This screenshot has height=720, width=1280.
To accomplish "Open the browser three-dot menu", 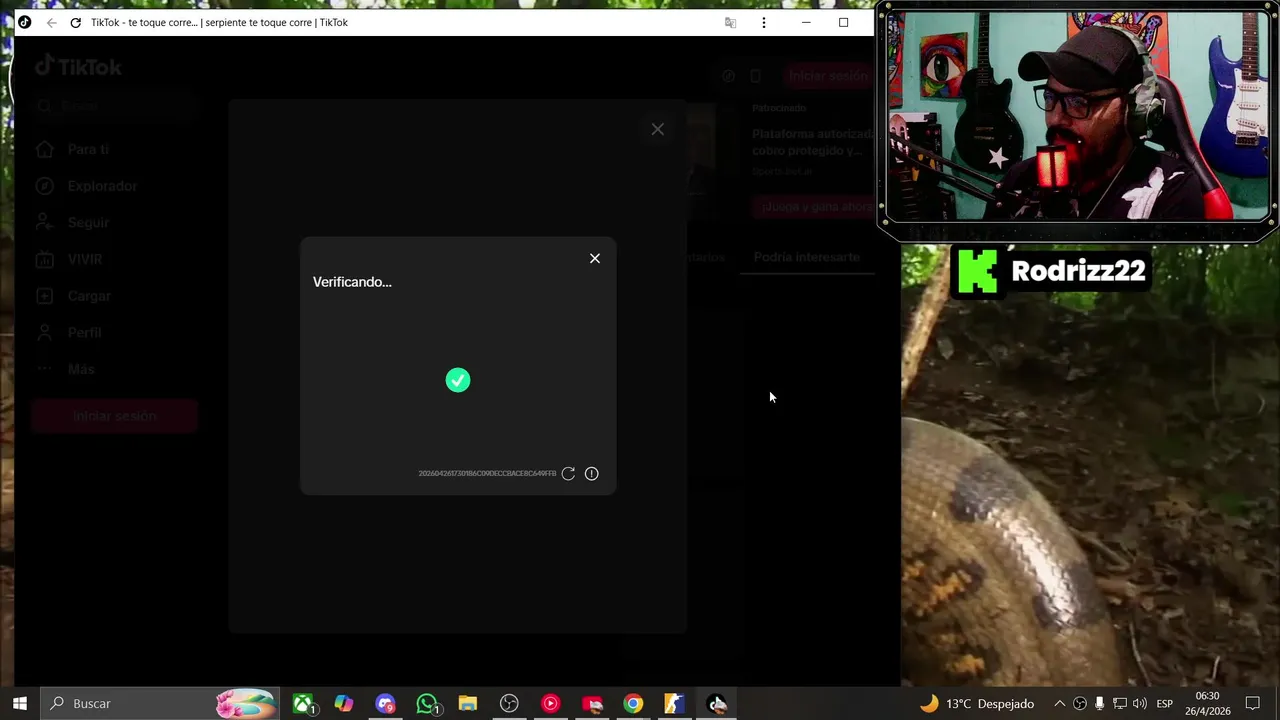I will tap(764, 22).
